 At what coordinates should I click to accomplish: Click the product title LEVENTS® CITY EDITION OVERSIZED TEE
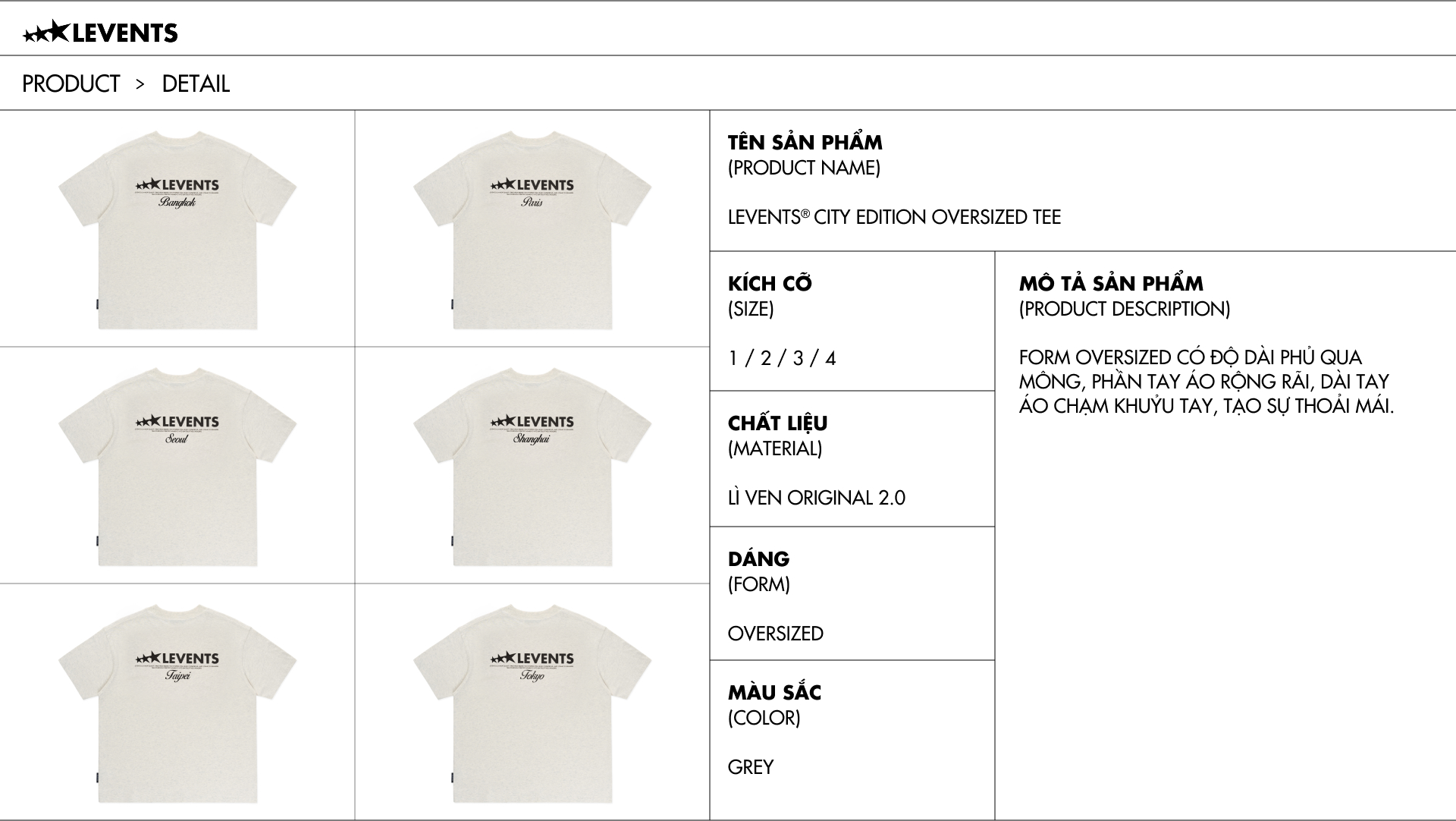(x=894, y=217)
